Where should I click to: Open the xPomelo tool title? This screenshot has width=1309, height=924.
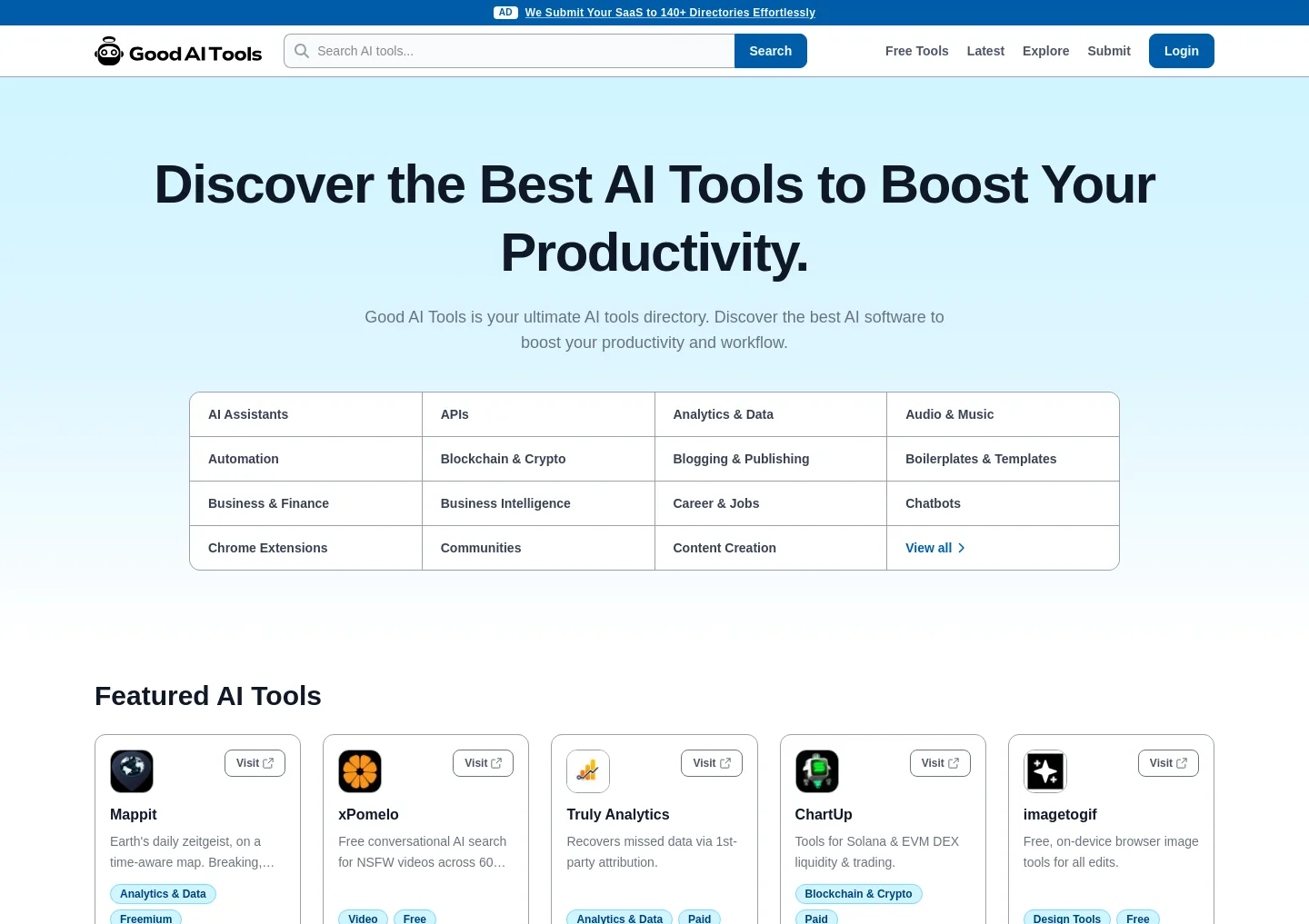click(368, 815)
